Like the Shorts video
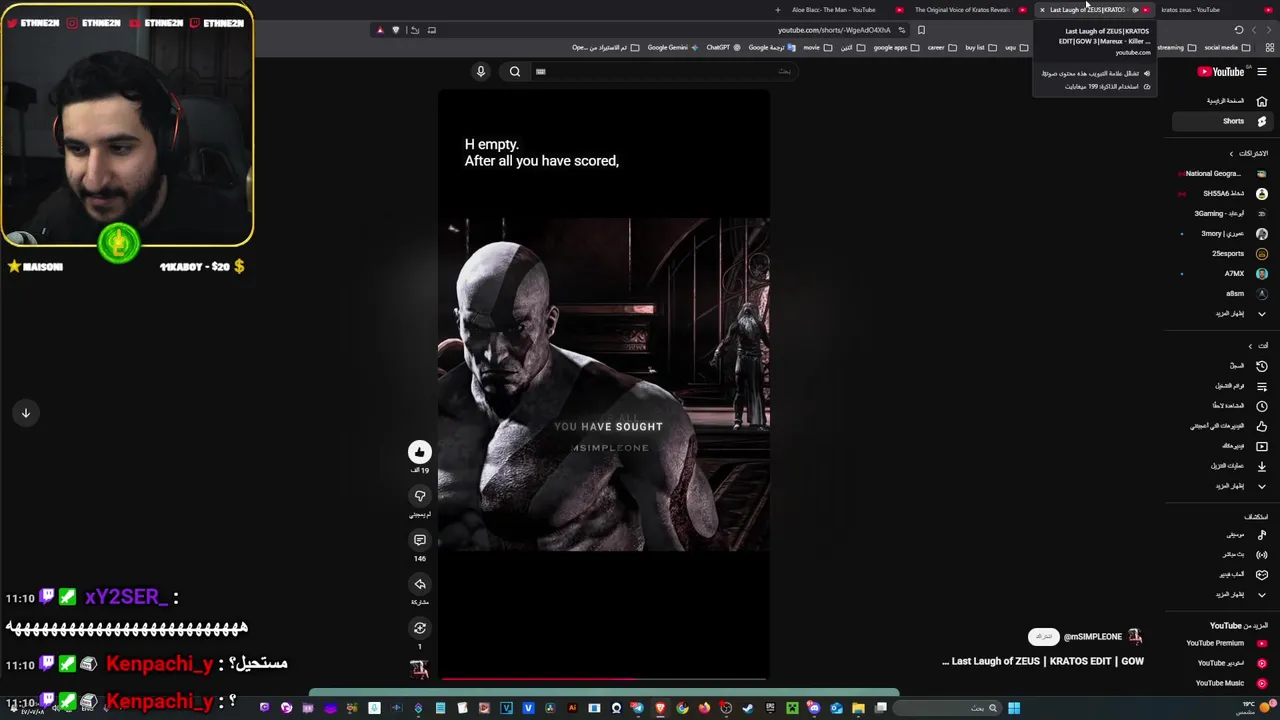The width and height of the screenshot is (1280, 720). (x=420, y=452)
